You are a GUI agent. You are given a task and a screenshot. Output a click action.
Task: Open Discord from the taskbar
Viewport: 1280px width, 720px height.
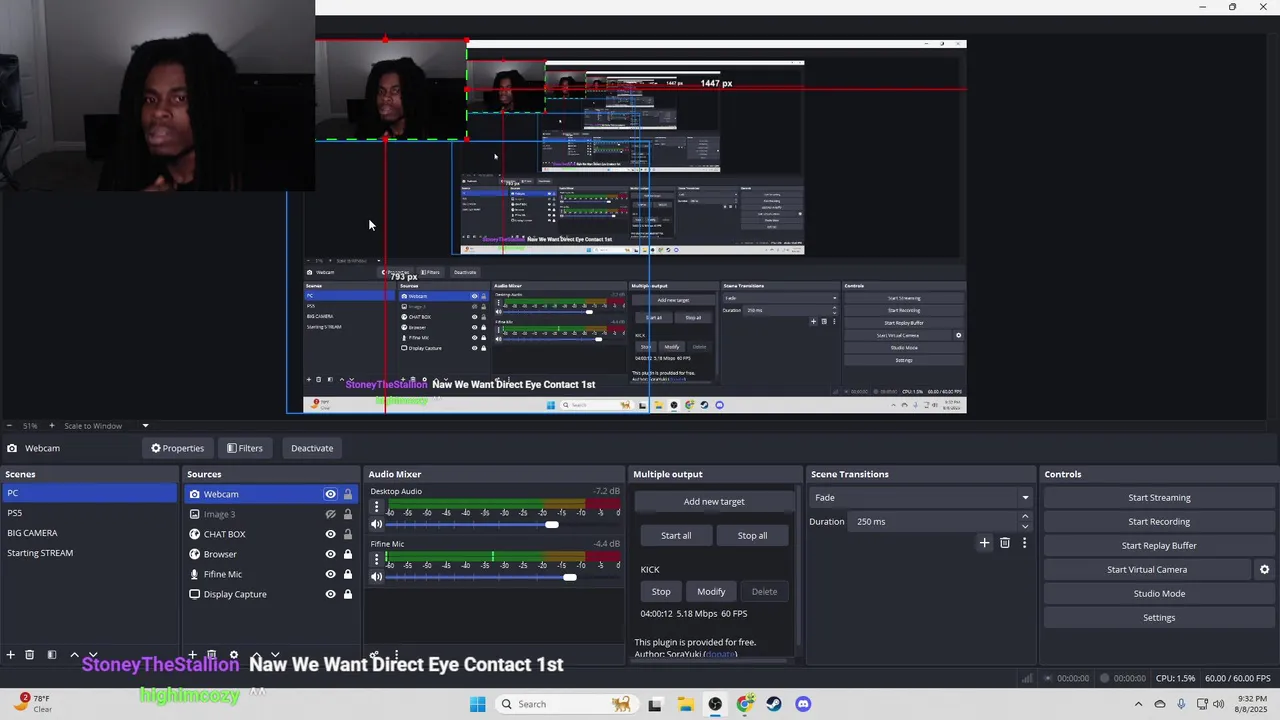[x=803, y=704]
